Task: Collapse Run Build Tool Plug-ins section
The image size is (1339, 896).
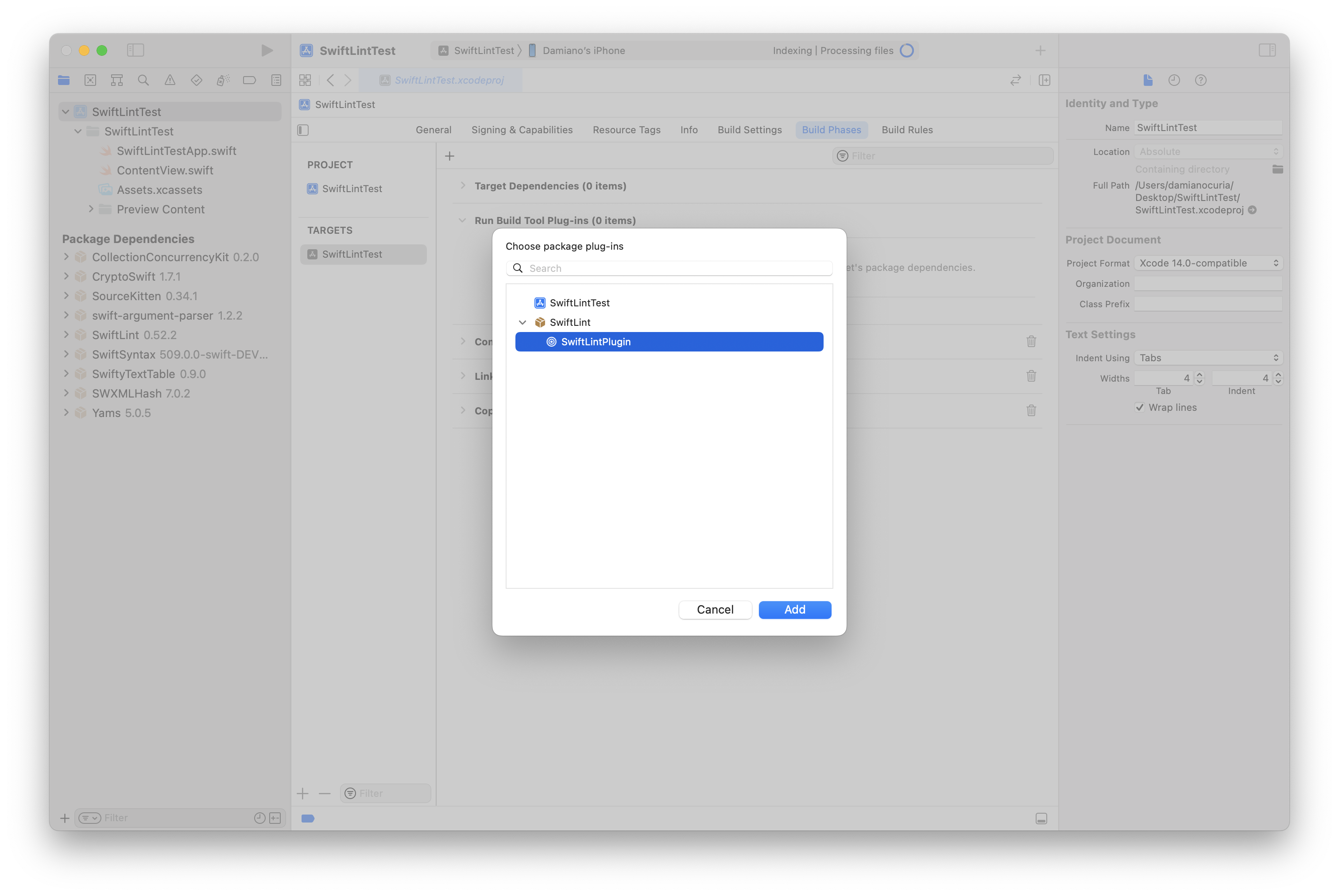Action: (462, 220)
